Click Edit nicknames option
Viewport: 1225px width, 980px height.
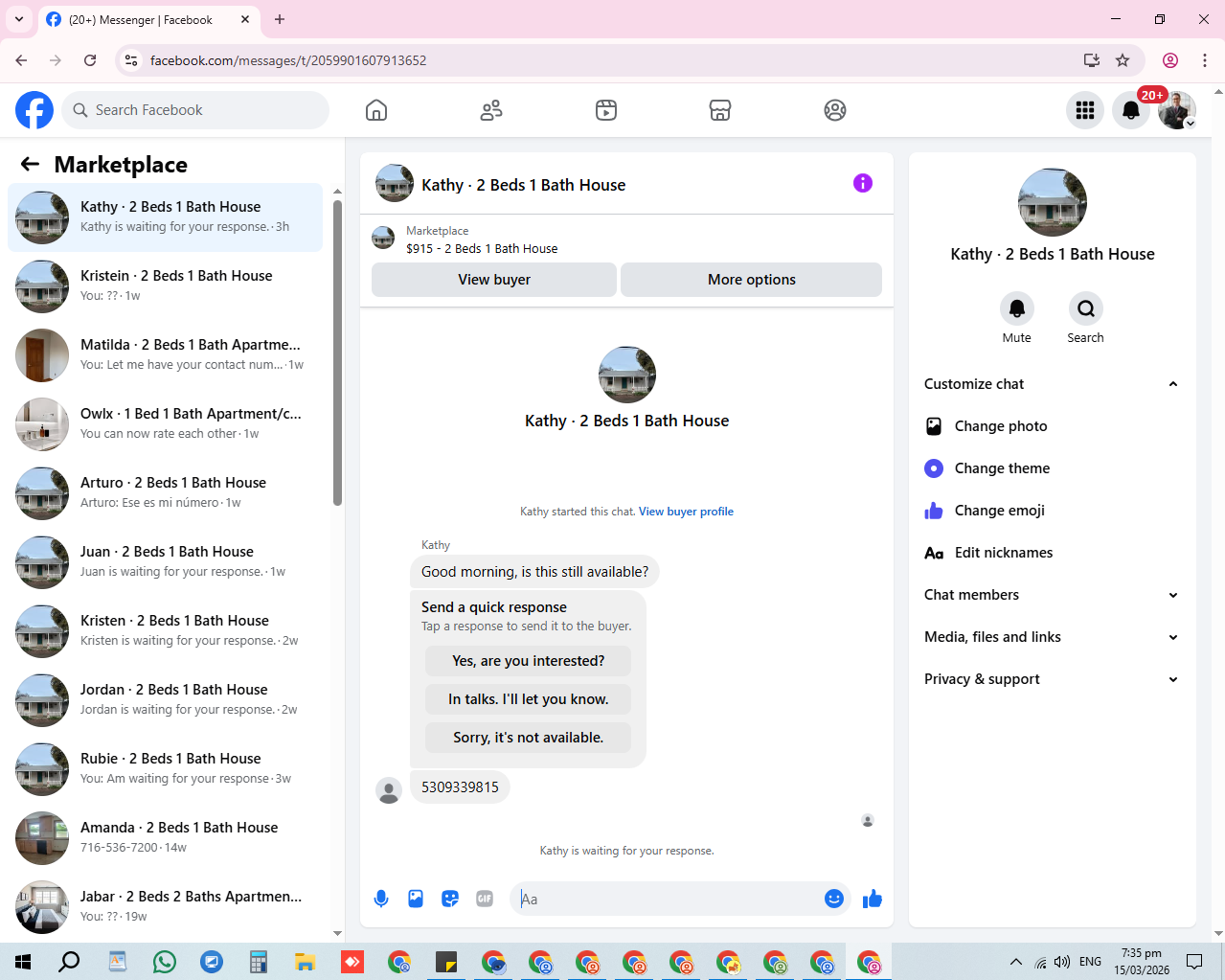[1052, 553]
